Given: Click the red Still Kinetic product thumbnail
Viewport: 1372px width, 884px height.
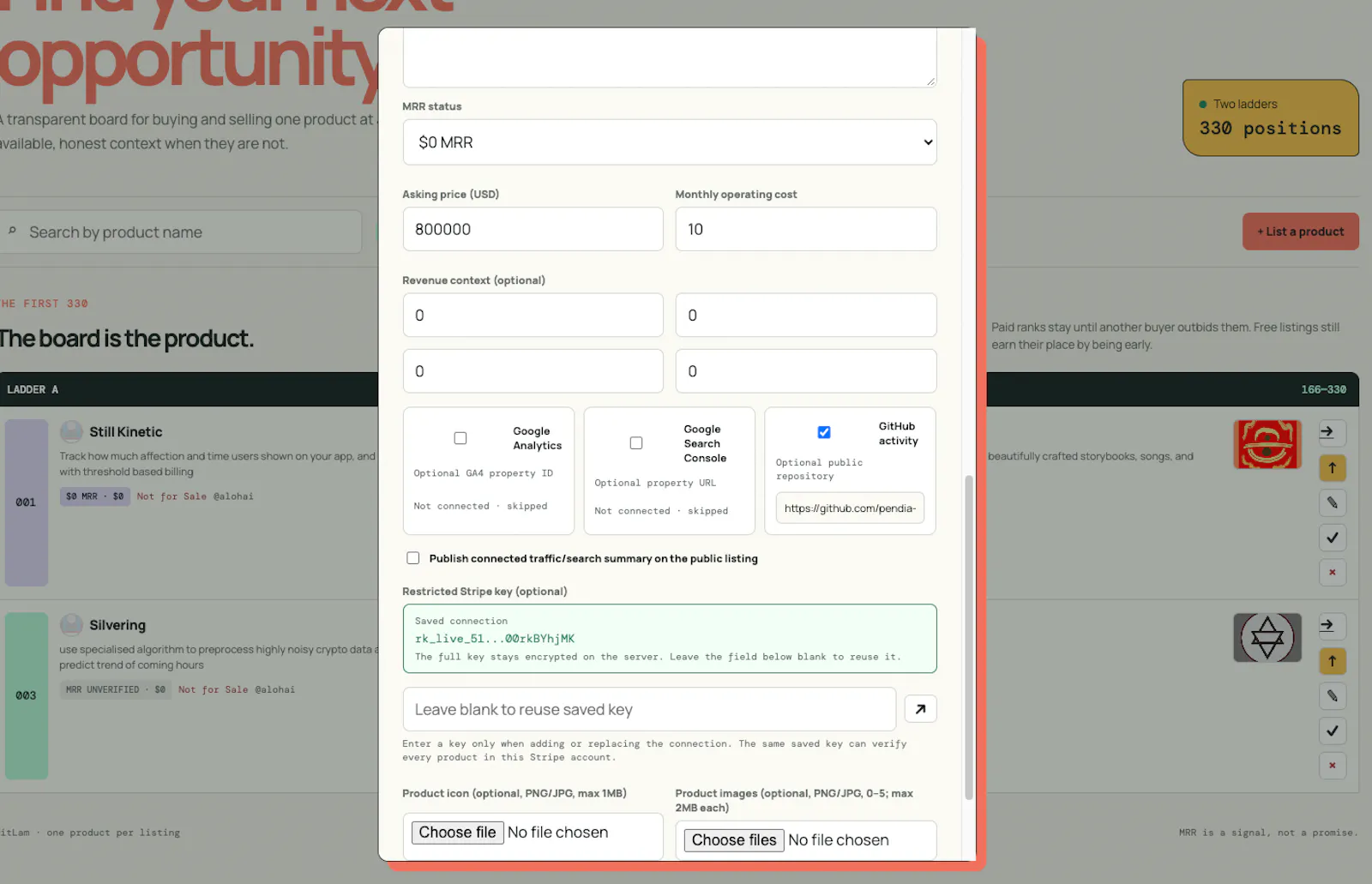Looking at the screenshot, I should pyautogui.click(x=1267, y=444).
